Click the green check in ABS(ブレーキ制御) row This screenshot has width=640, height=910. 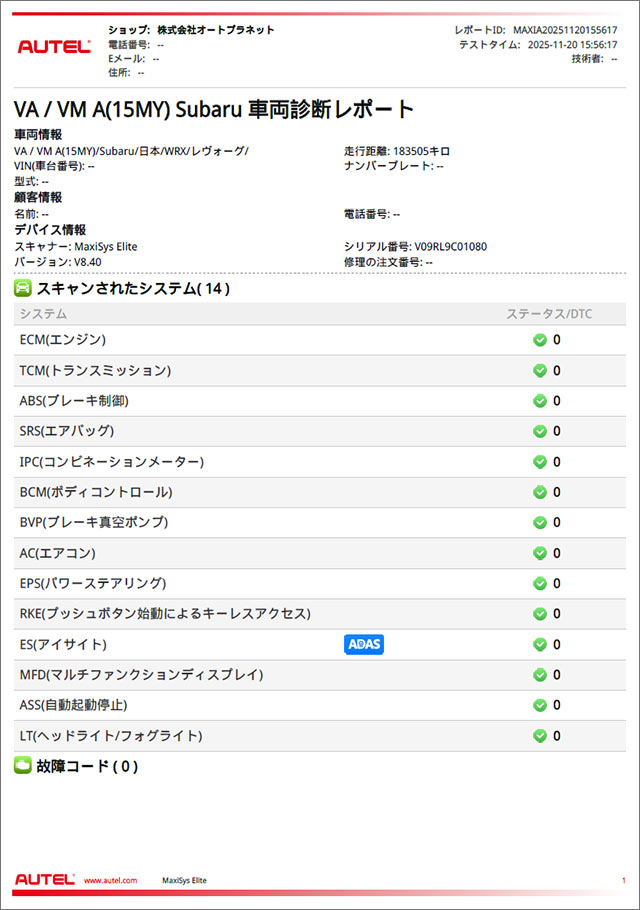coord(540,400)
